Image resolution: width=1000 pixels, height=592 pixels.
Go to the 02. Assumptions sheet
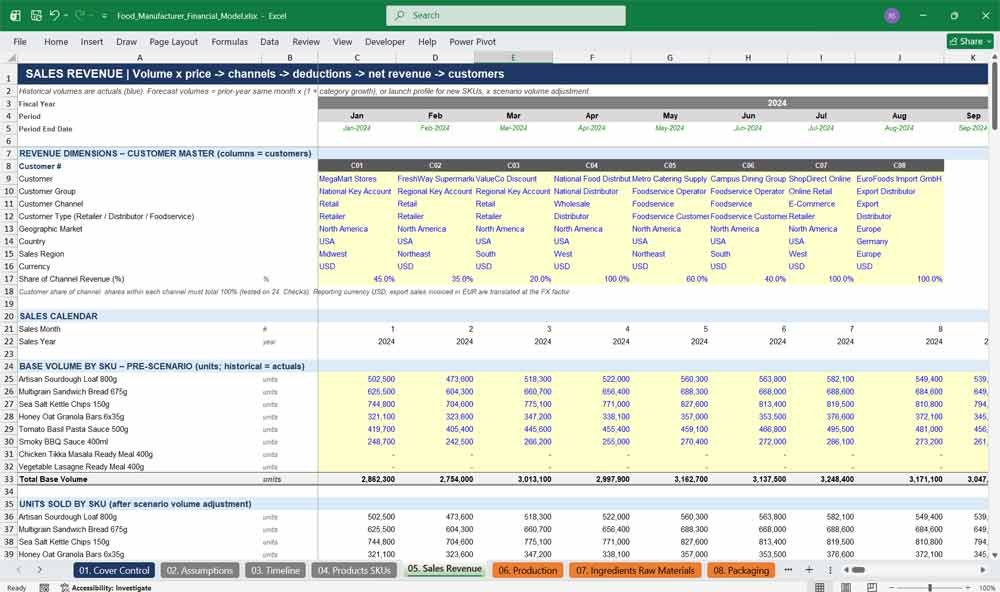click(x=200, y=570)
